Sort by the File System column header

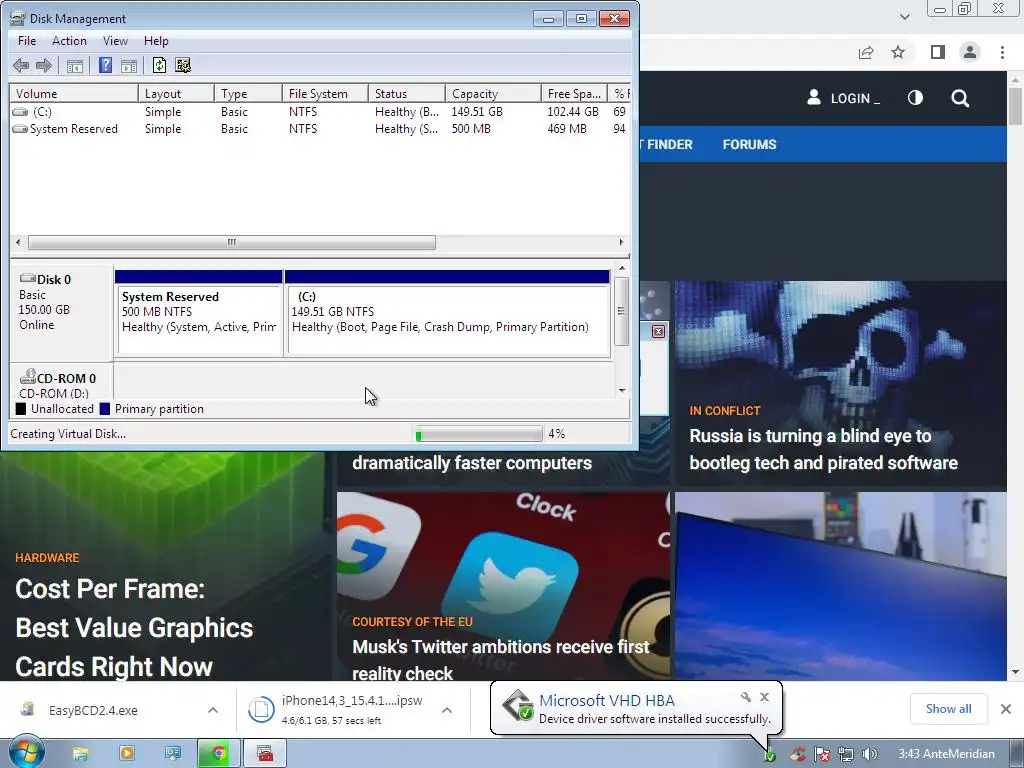[325, 93]
